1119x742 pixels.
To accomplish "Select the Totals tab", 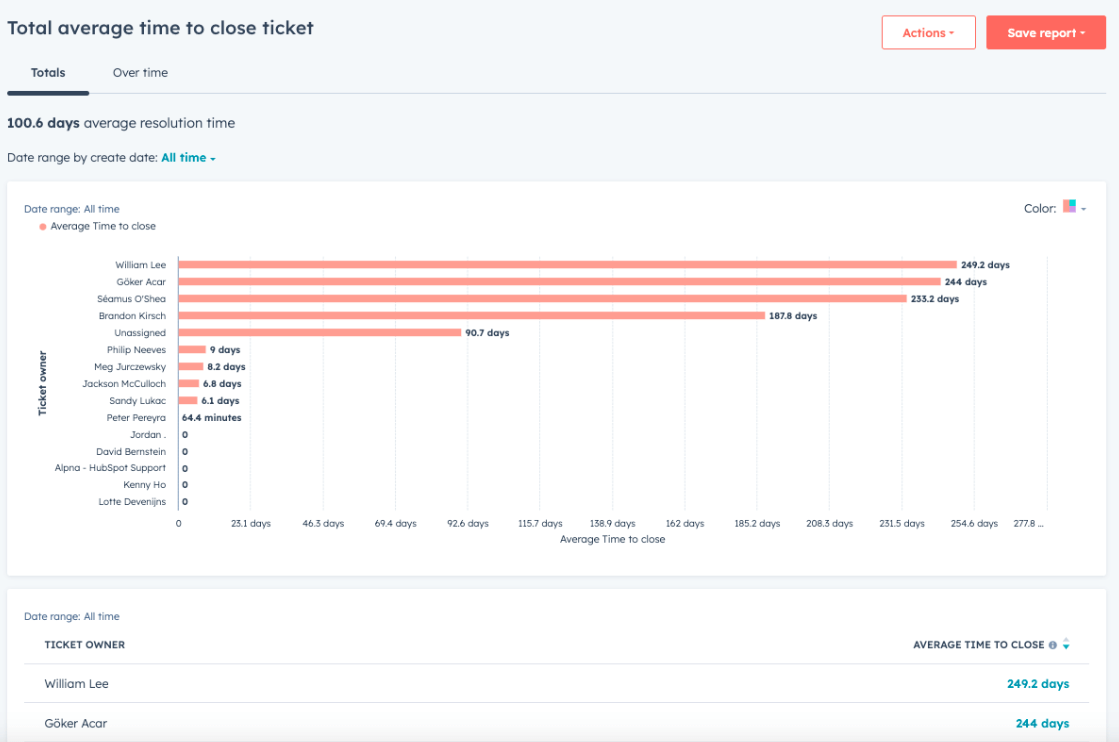I will (x=48, y=73).
